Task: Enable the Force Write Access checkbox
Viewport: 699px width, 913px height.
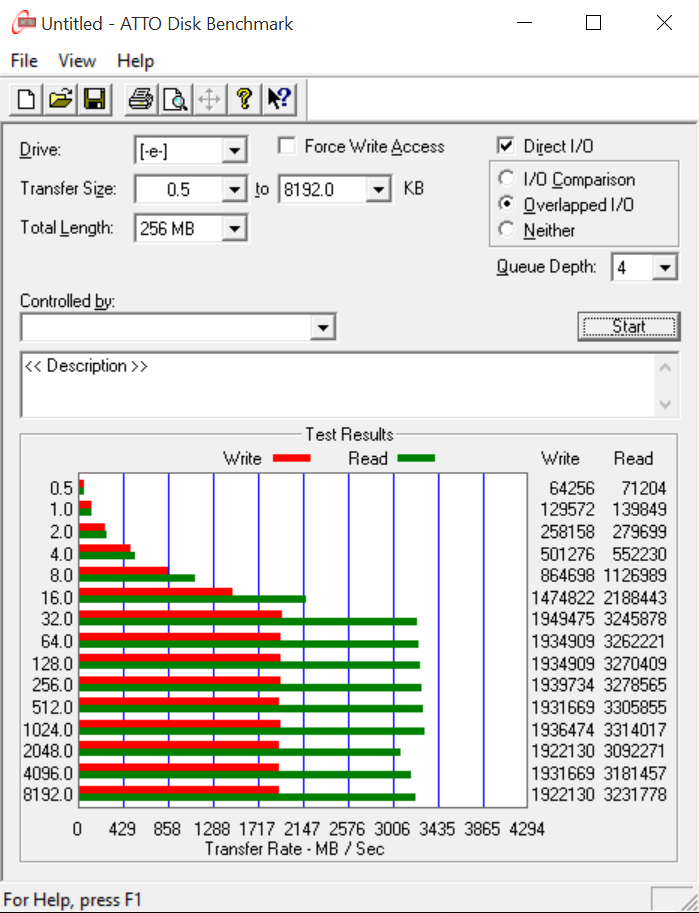Action: click(x=288, y=147)
